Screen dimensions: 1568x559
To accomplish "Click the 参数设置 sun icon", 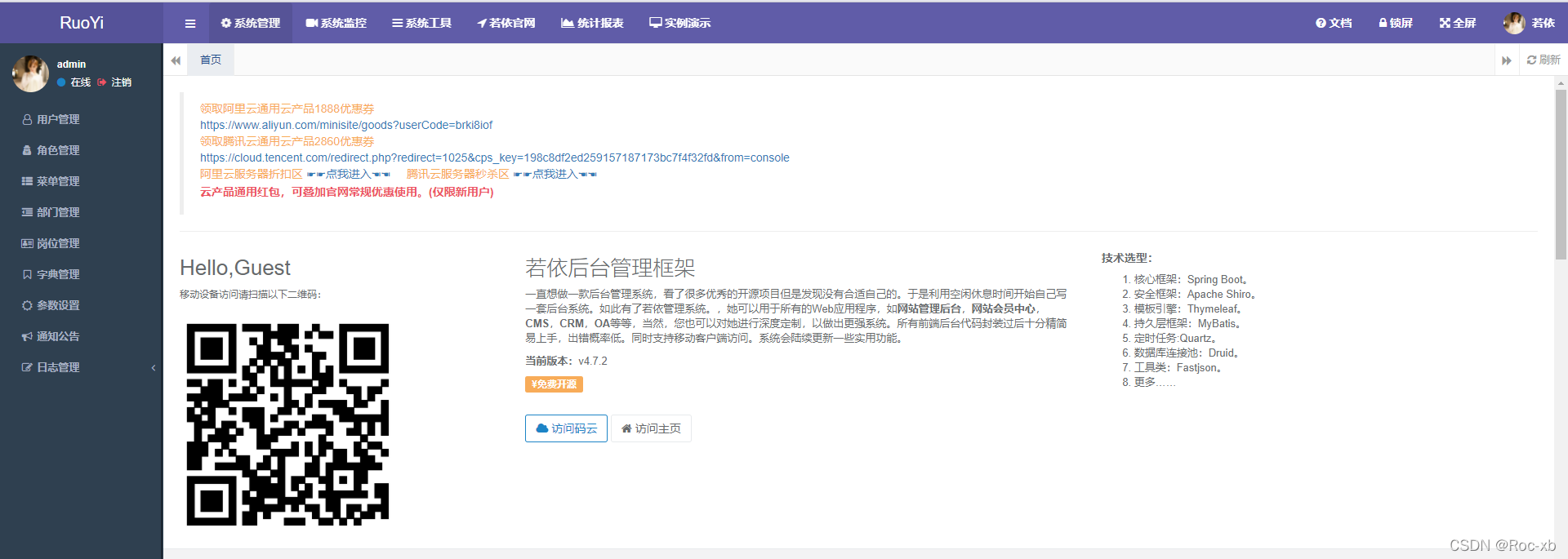I will [x=27, y=305].
